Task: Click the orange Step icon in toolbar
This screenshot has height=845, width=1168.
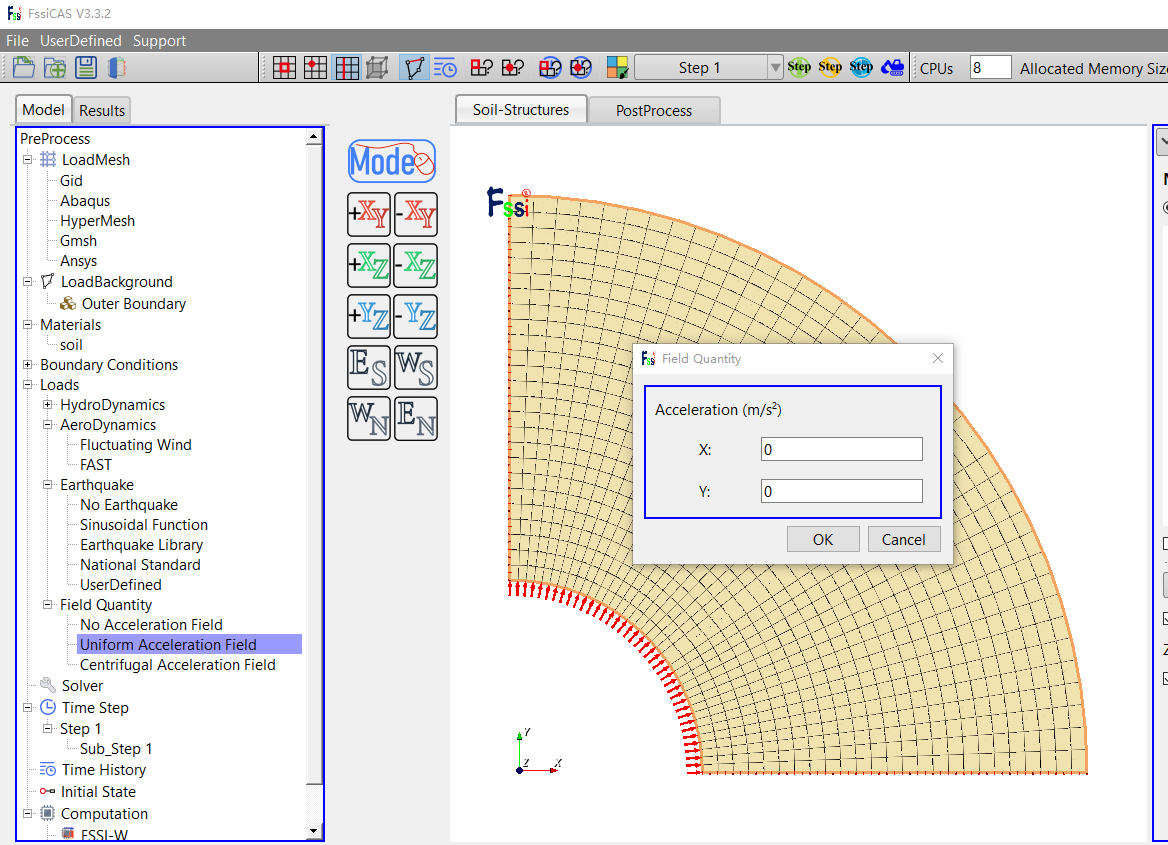Action: click(830, 68)
